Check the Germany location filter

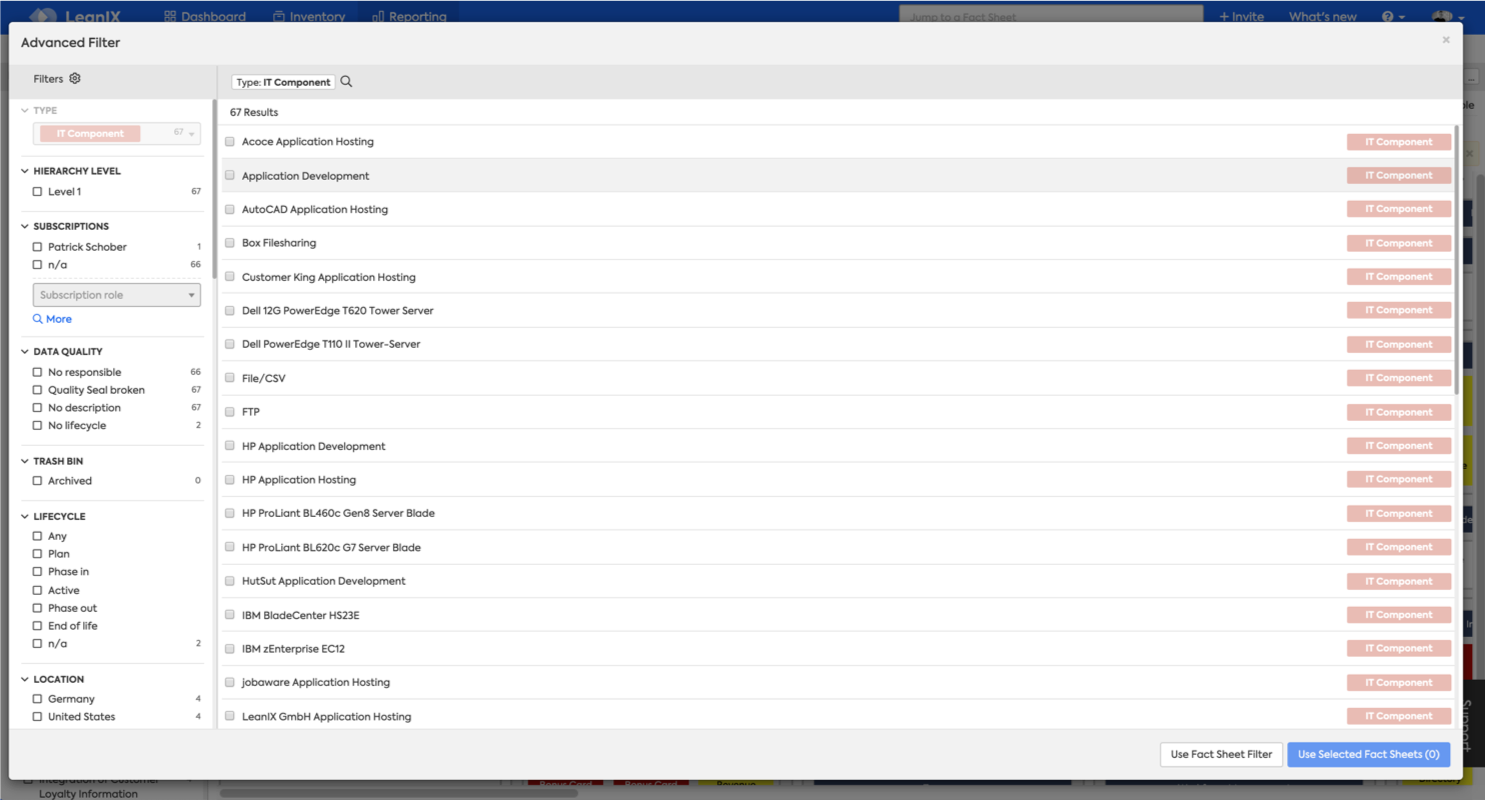pos(38,699)
